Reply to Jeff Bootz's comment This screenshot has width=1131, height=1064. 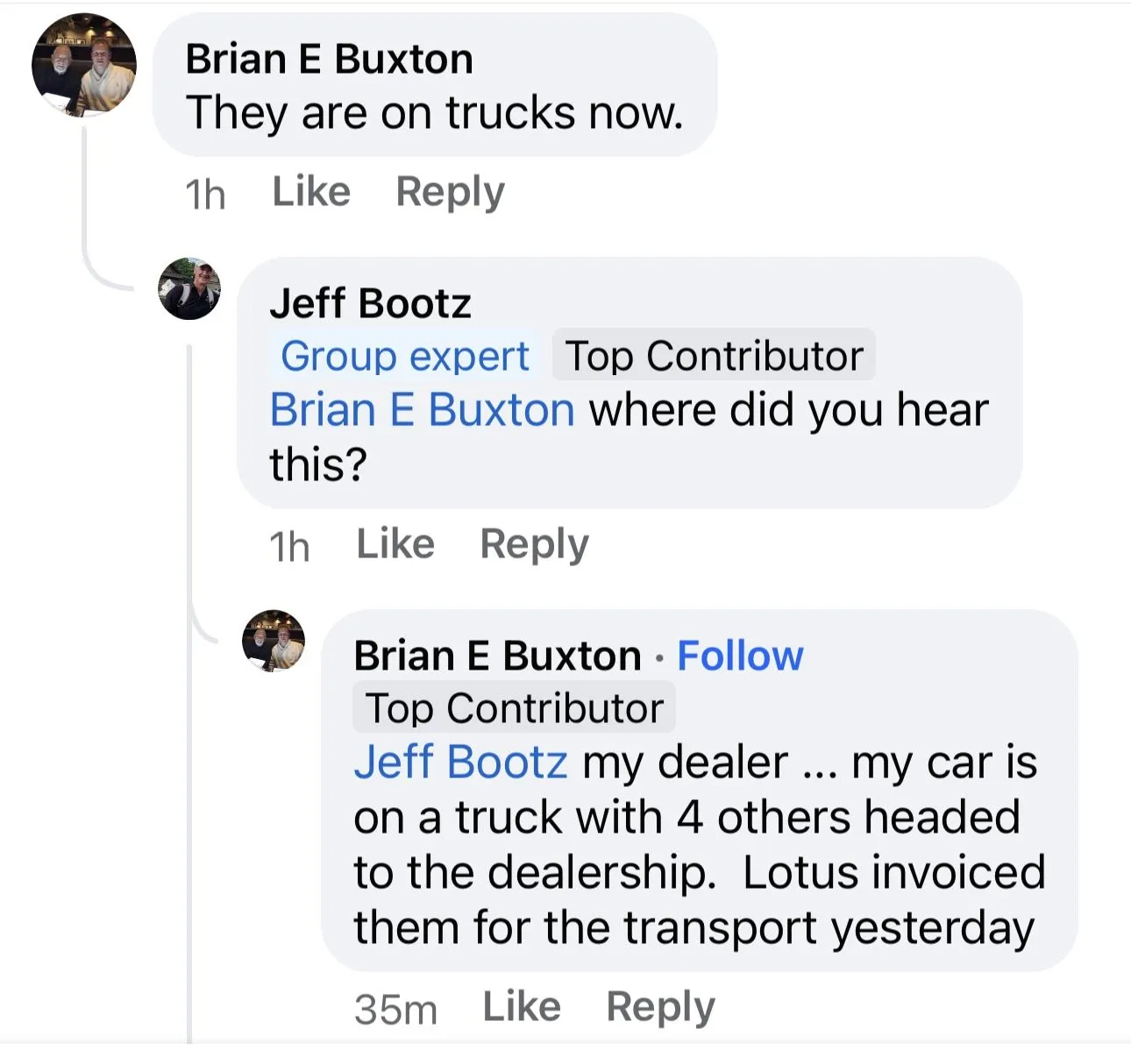tap(534, 544)
